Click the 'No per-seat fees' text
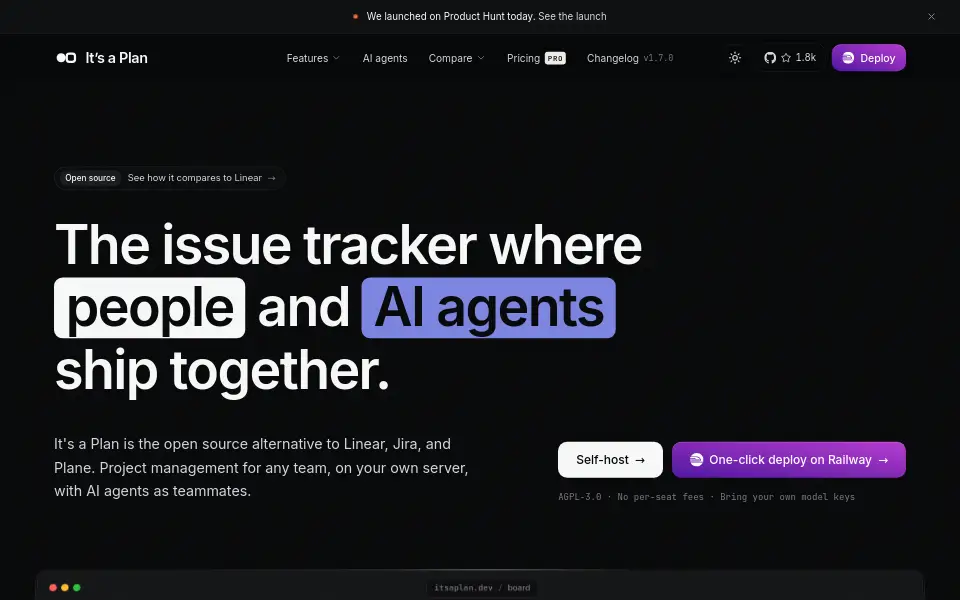The image size is (960, 600). (x=660, y=497)
